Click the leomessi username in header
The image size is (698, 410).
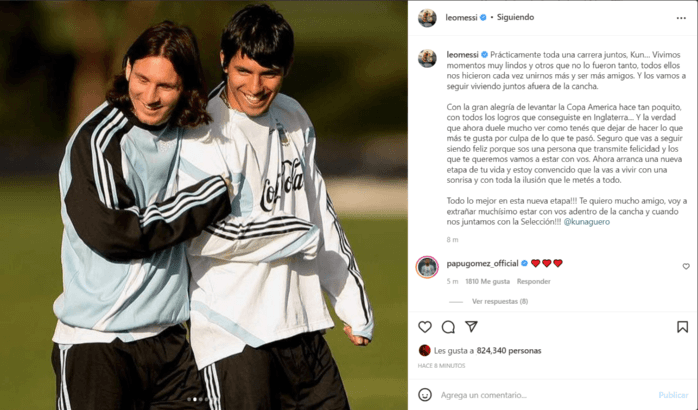(x=461, y=17)
